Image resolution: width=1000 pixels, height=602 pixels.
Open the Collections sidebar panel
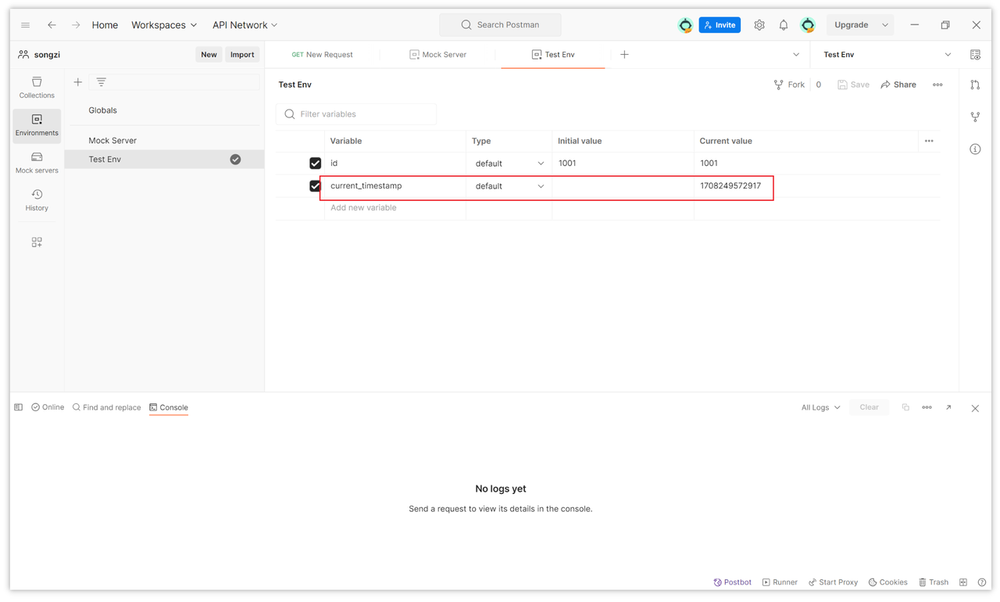tap(37, 87)
